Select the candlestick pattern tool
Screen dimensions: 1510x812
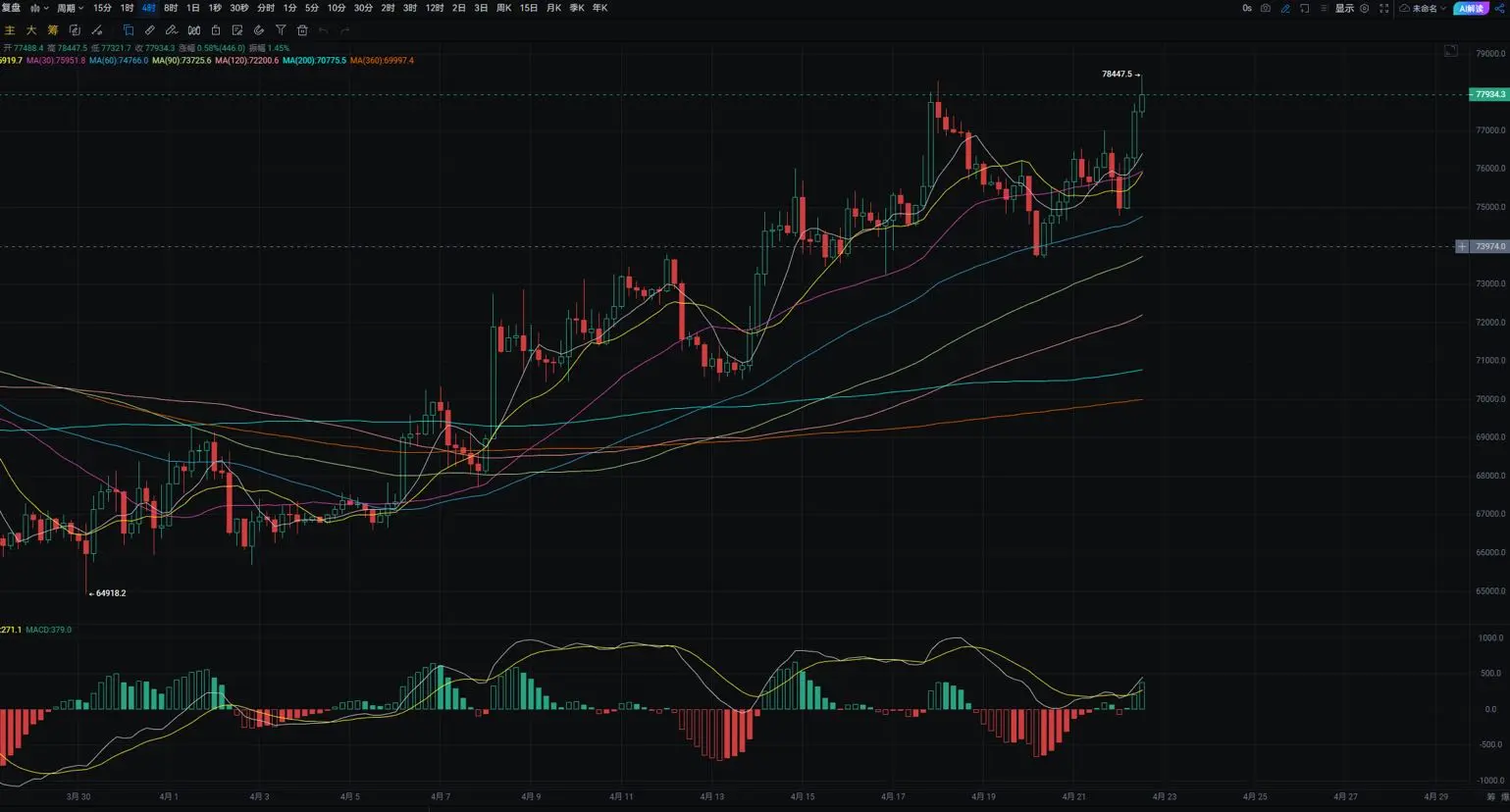coord(194,30)
